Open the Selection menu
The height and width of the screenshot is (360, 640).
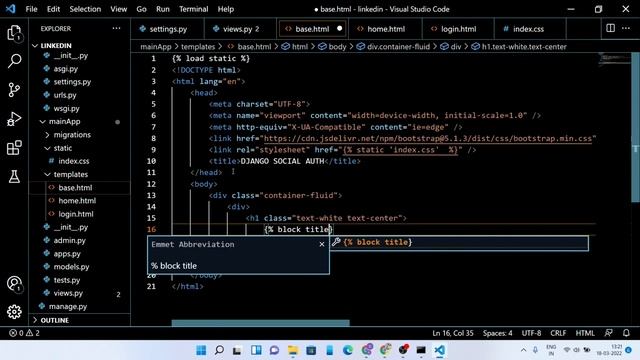85,9
